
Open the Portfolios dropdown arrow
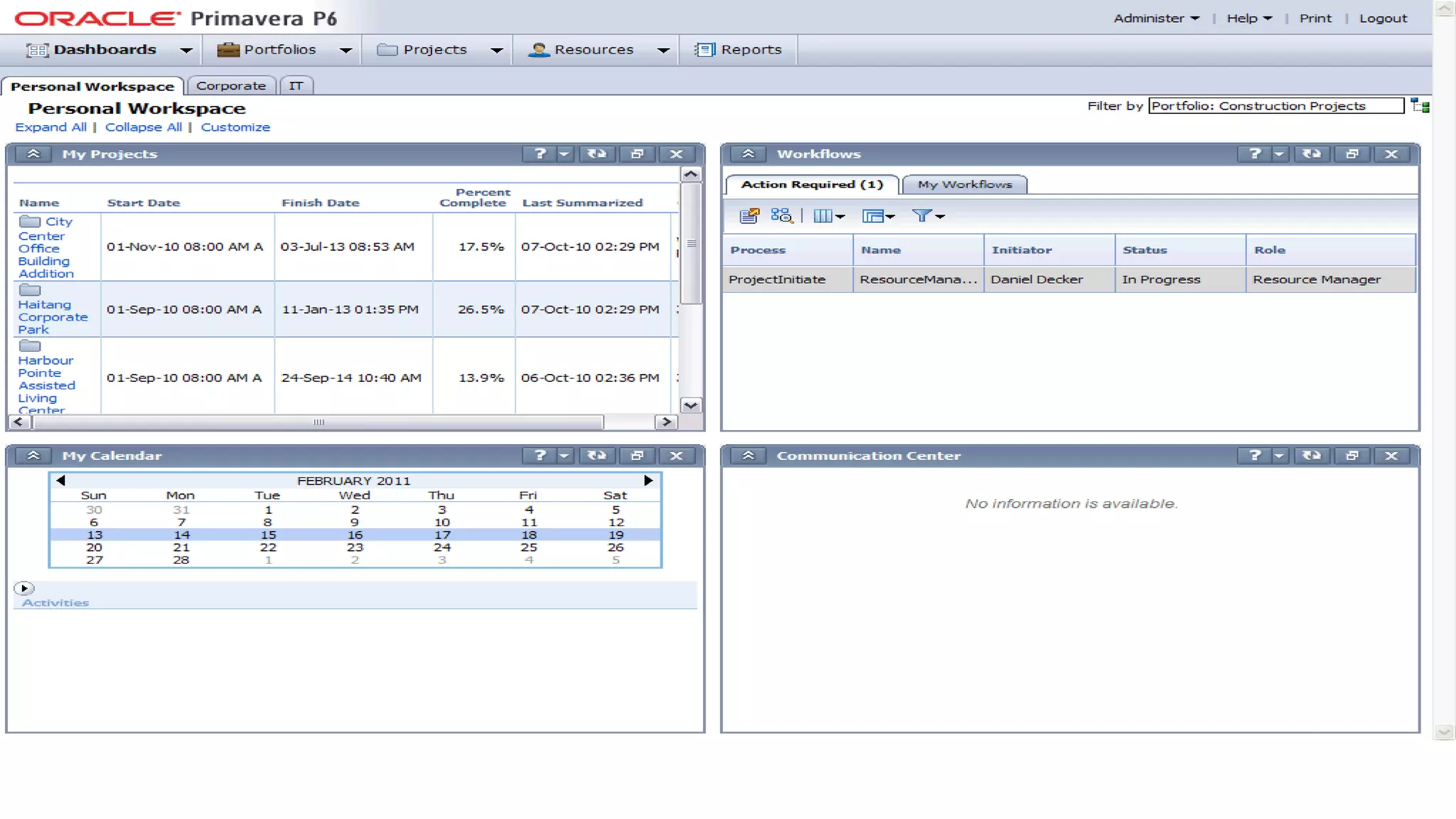[x=346, y=50]
